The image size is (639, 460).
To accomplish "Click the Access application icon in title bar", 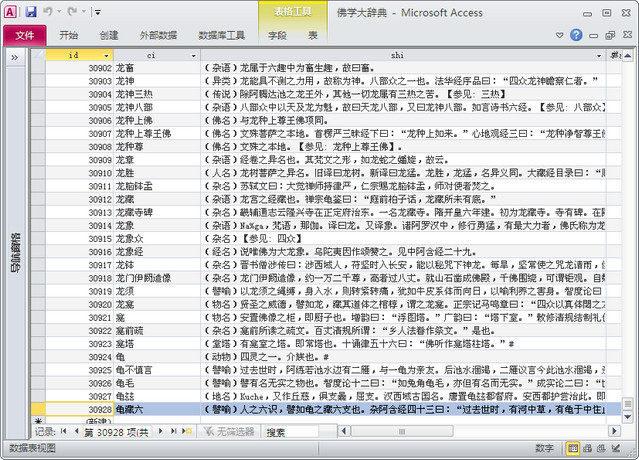I will (10, 12).
